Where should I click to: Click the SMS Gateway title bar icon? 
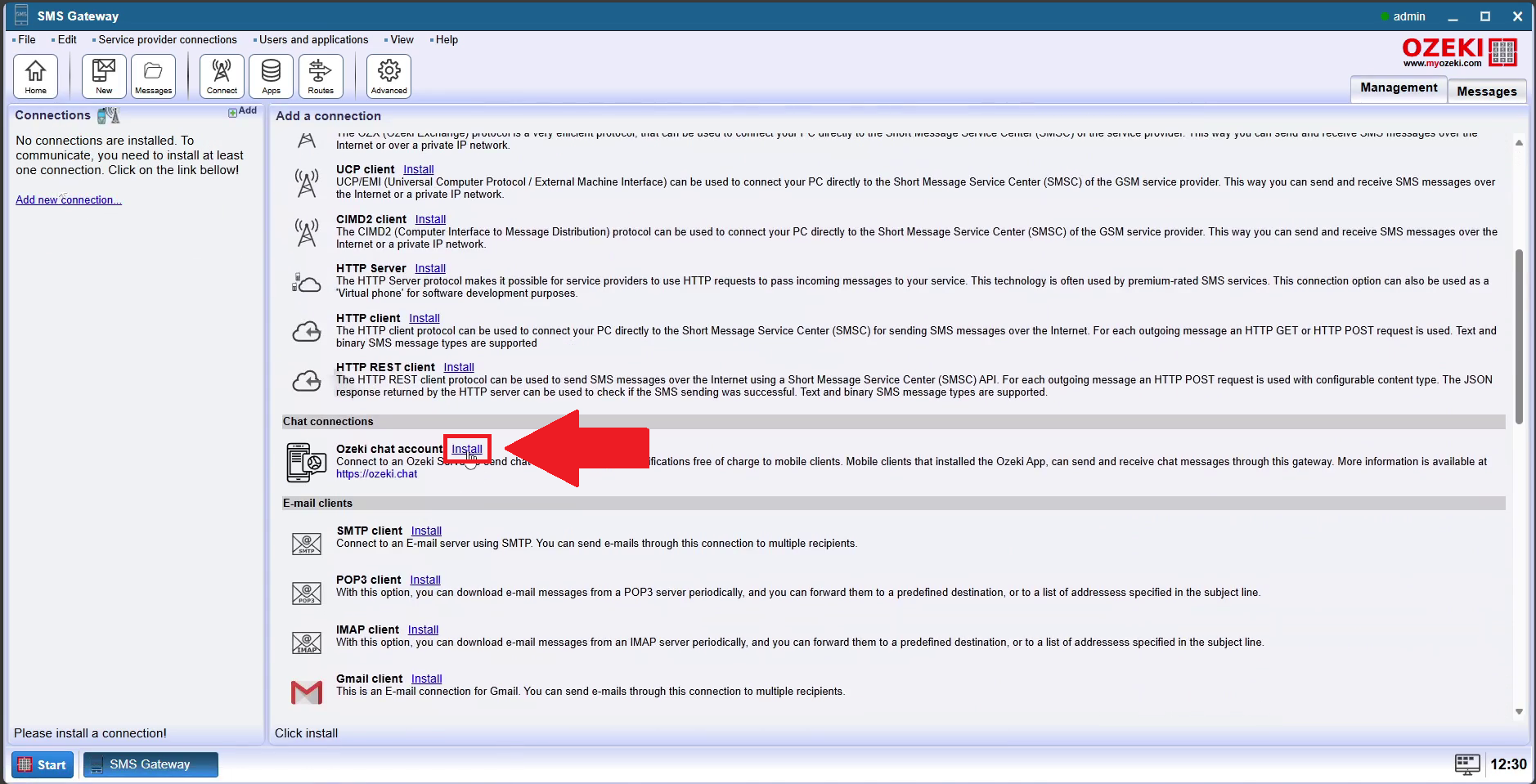coord(21,16)
